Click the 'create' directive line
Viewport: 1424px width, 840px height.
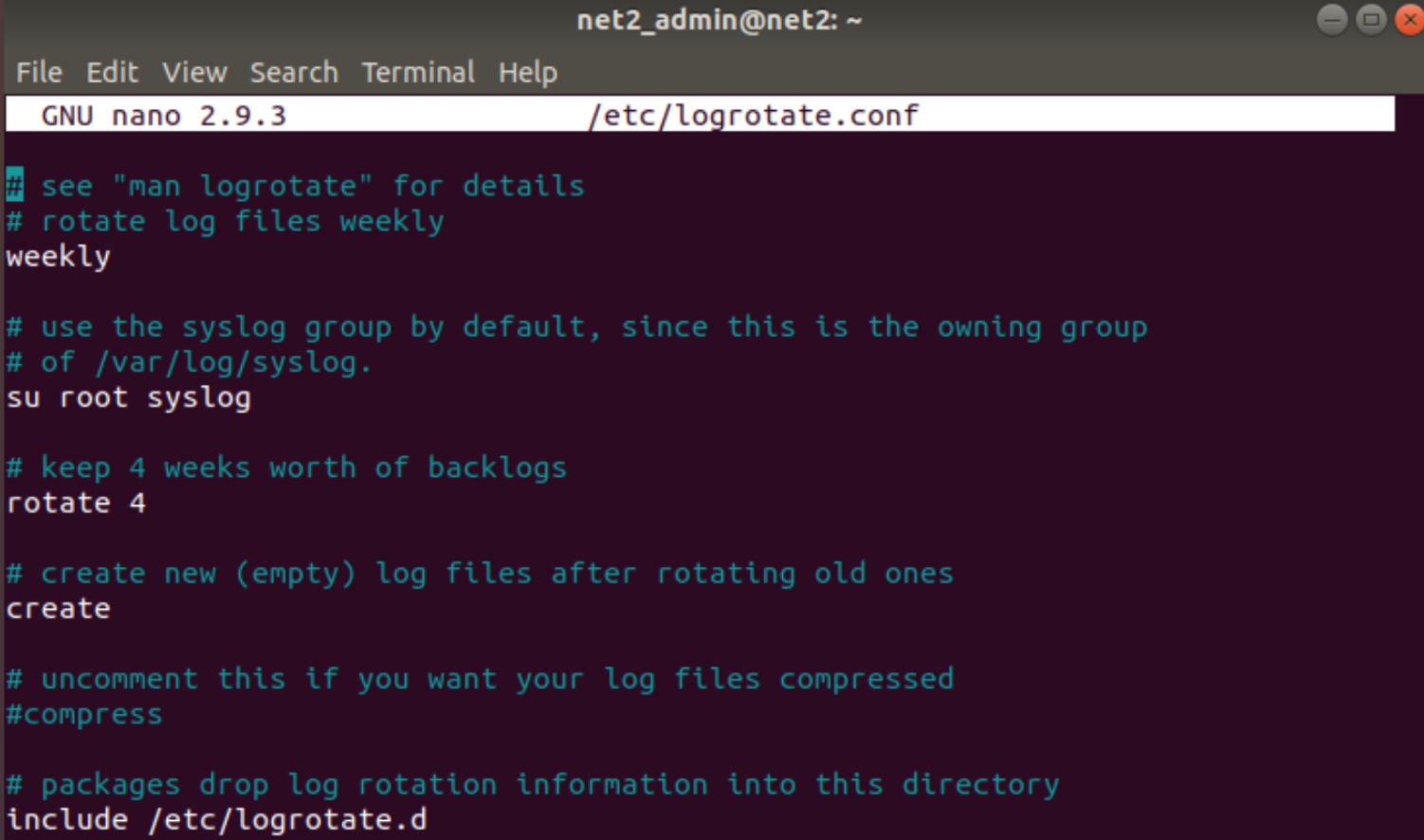coord(58,609)
